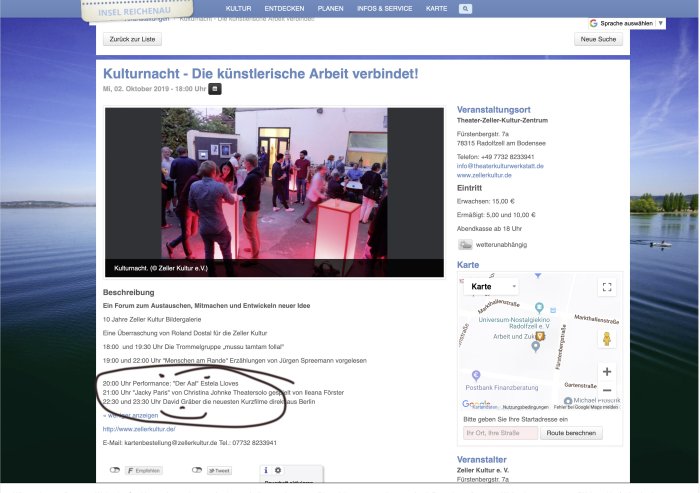Focus the start address input field
Screen dimensions: 700x493
tap(500, 433)
